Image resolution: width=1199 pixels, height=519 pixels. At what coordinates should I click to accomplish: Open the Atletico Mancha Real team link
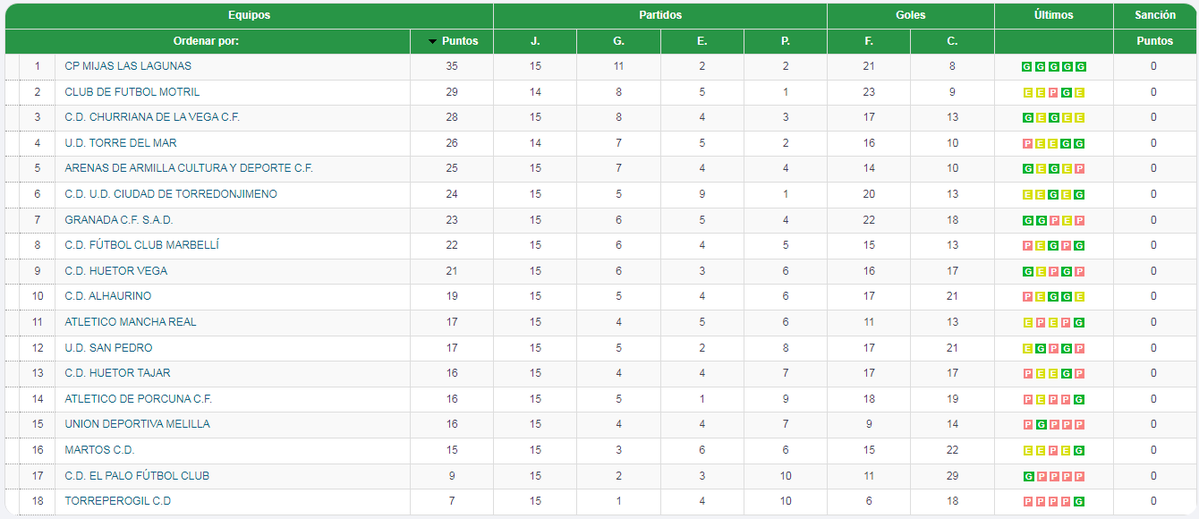click(130, 322)
